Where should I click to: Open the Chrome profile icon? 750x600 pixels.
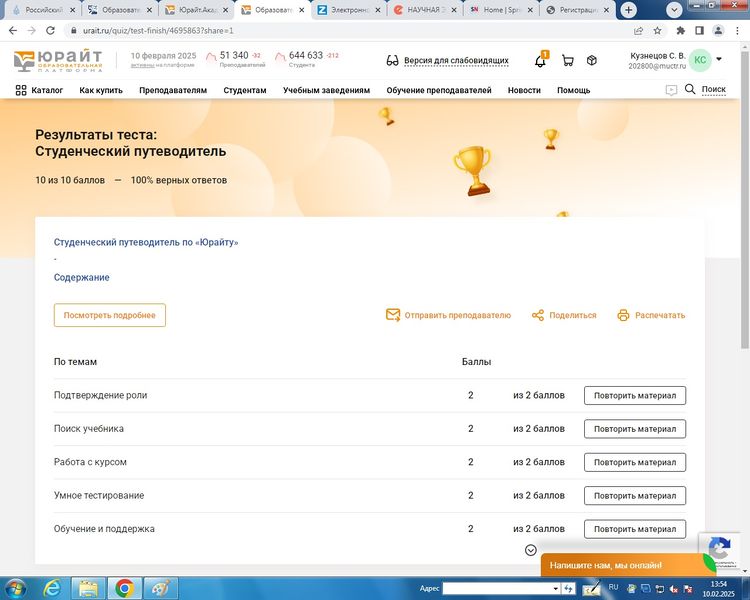(718, 31)
